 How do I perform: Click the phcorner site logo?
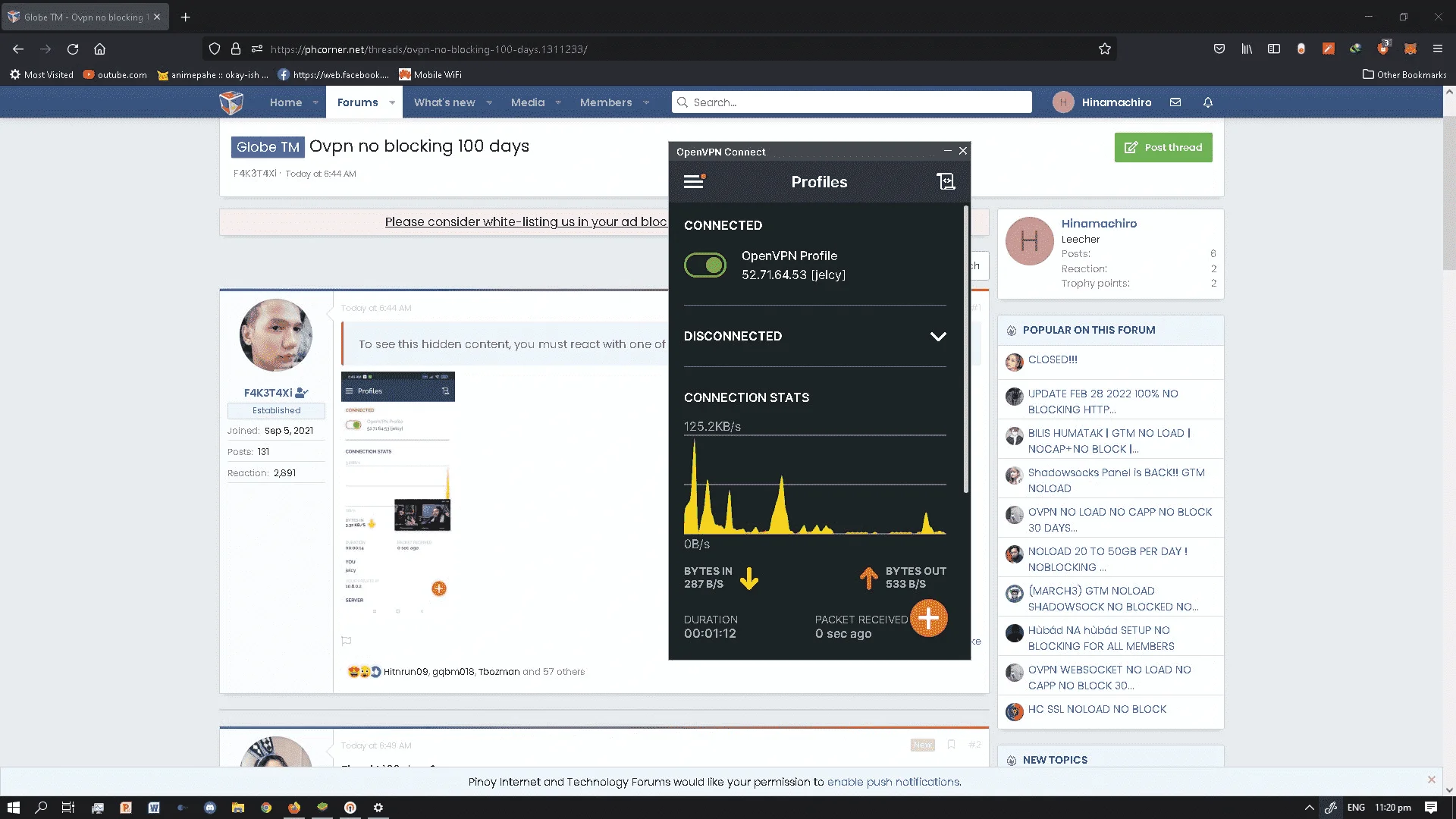click(231, 102)
